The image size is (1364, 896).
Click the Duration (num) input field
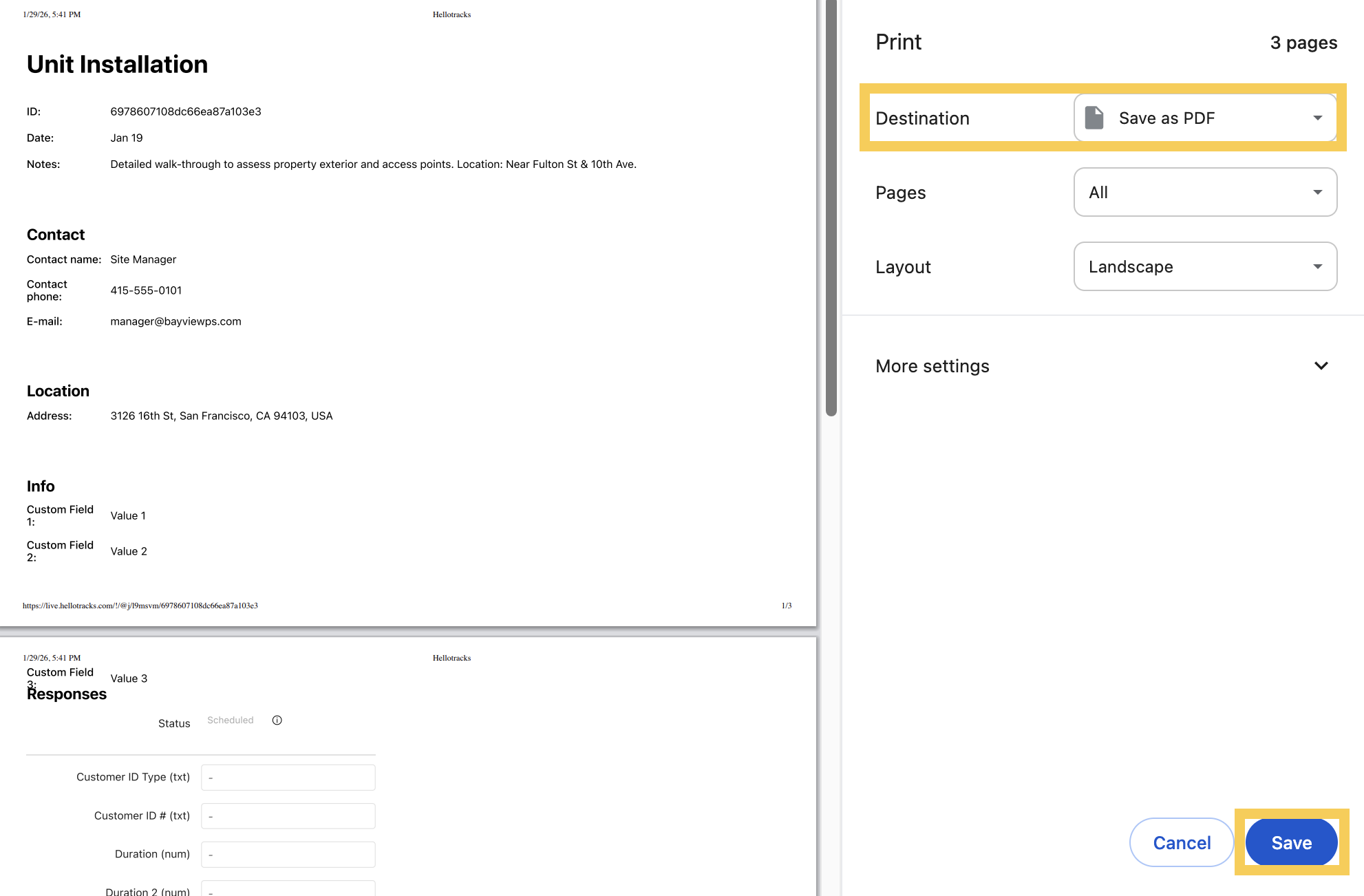pyautogui.click(x=288, y=855)
